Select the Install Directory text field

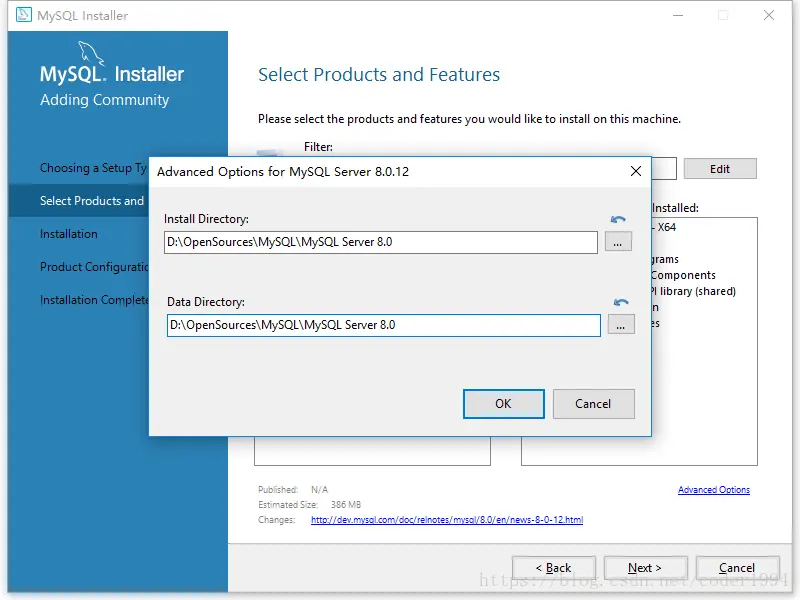(380, 241)
